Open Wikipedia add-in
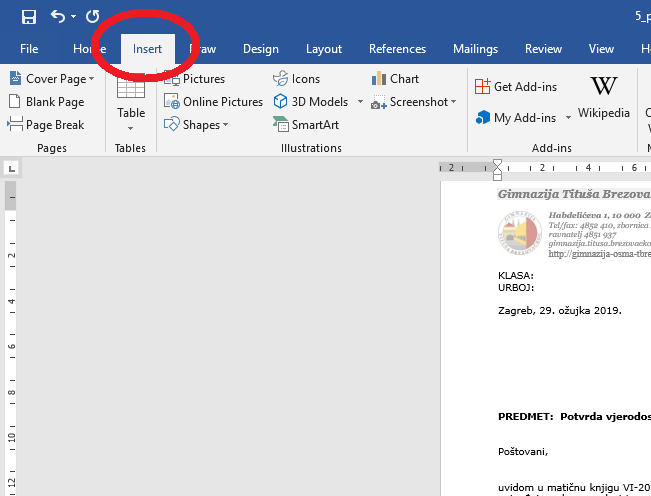The width and height of the screenshot is (651, 496). click(x=604, y=98)
